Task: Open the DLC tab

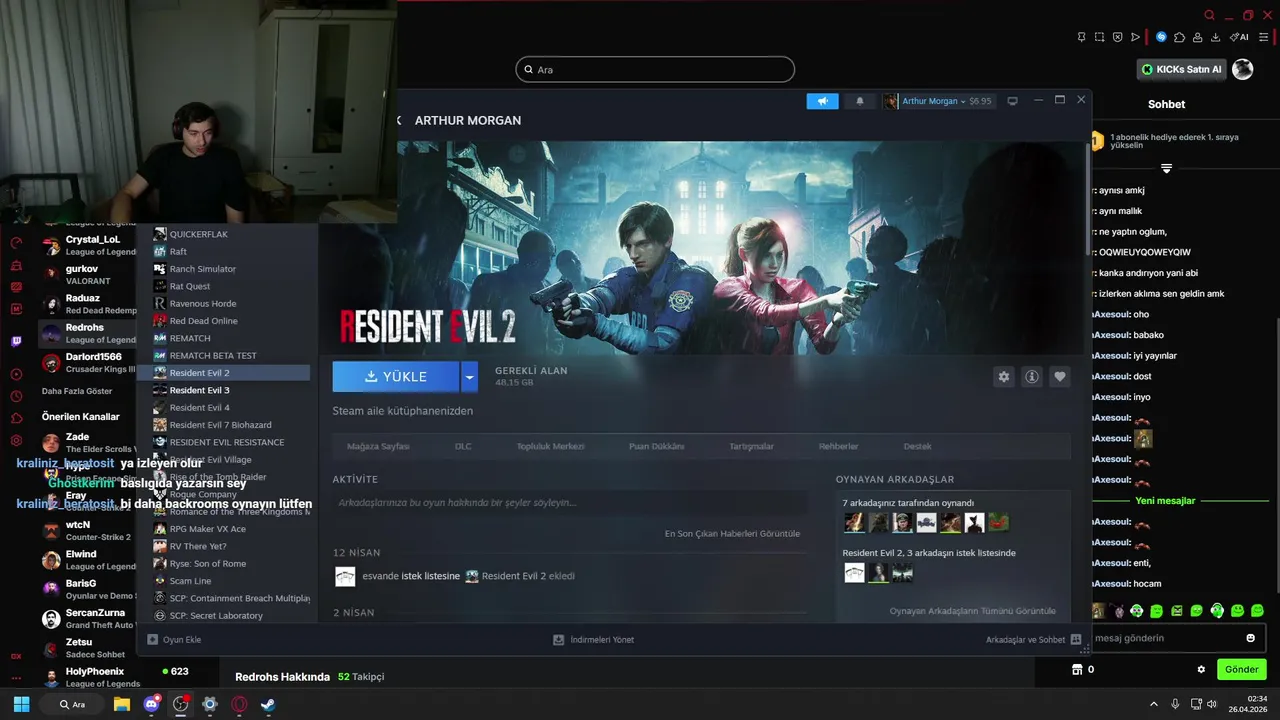Action: tap(463, 446)
